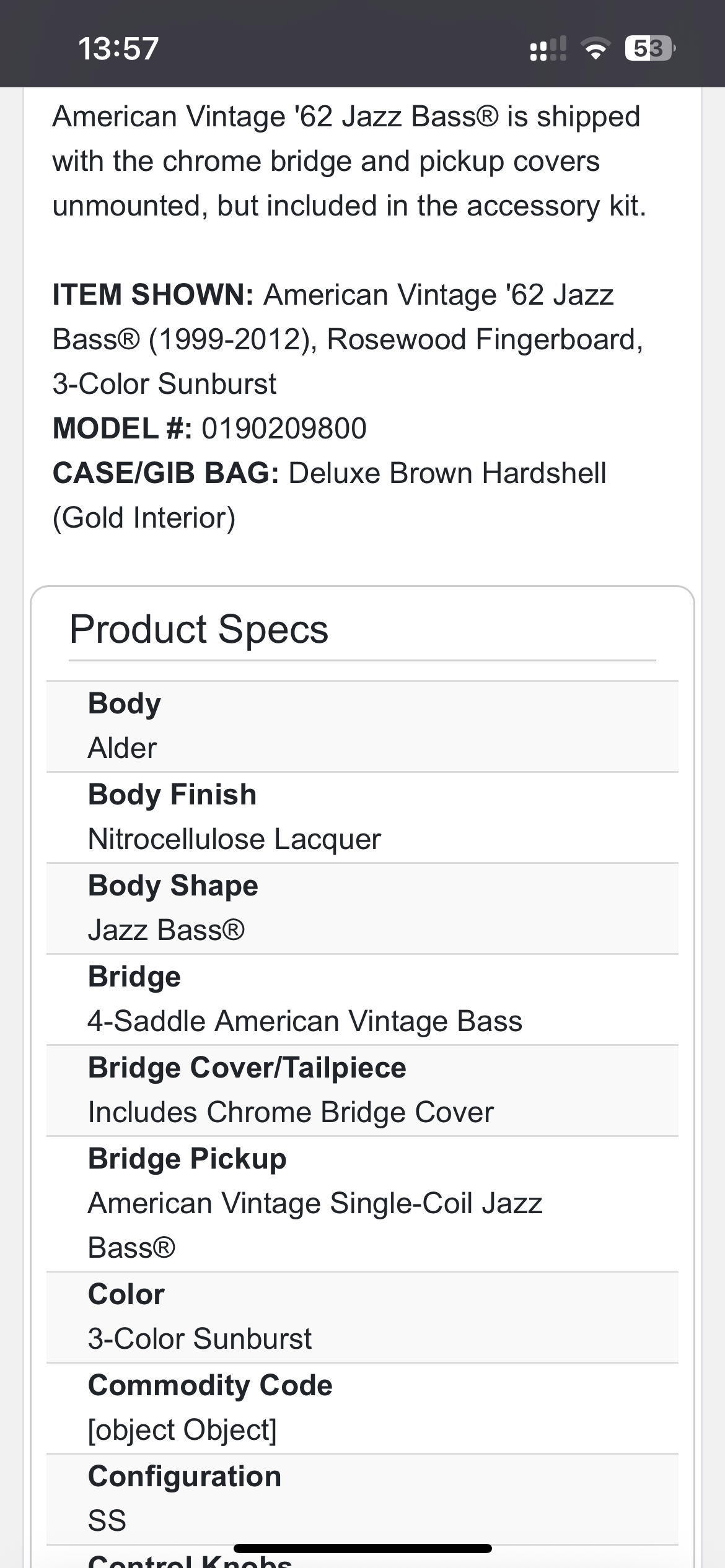Select the Body Shape spec label
Screen dimensions: 725x1568
coord(173,886)
